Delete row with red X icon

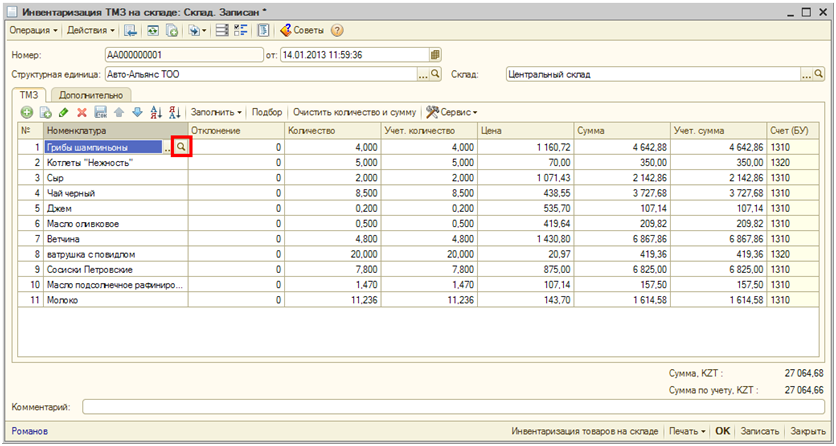[82, 112]
